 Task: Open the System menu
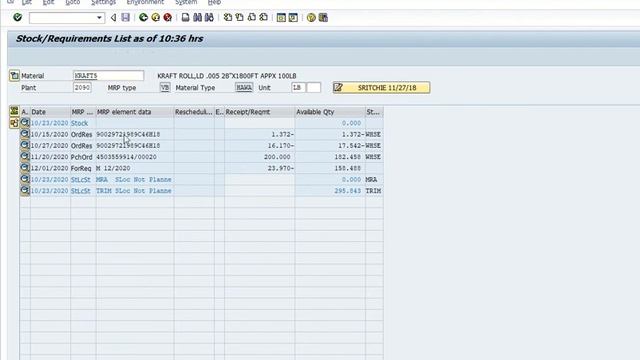click(x=186, y=2)
